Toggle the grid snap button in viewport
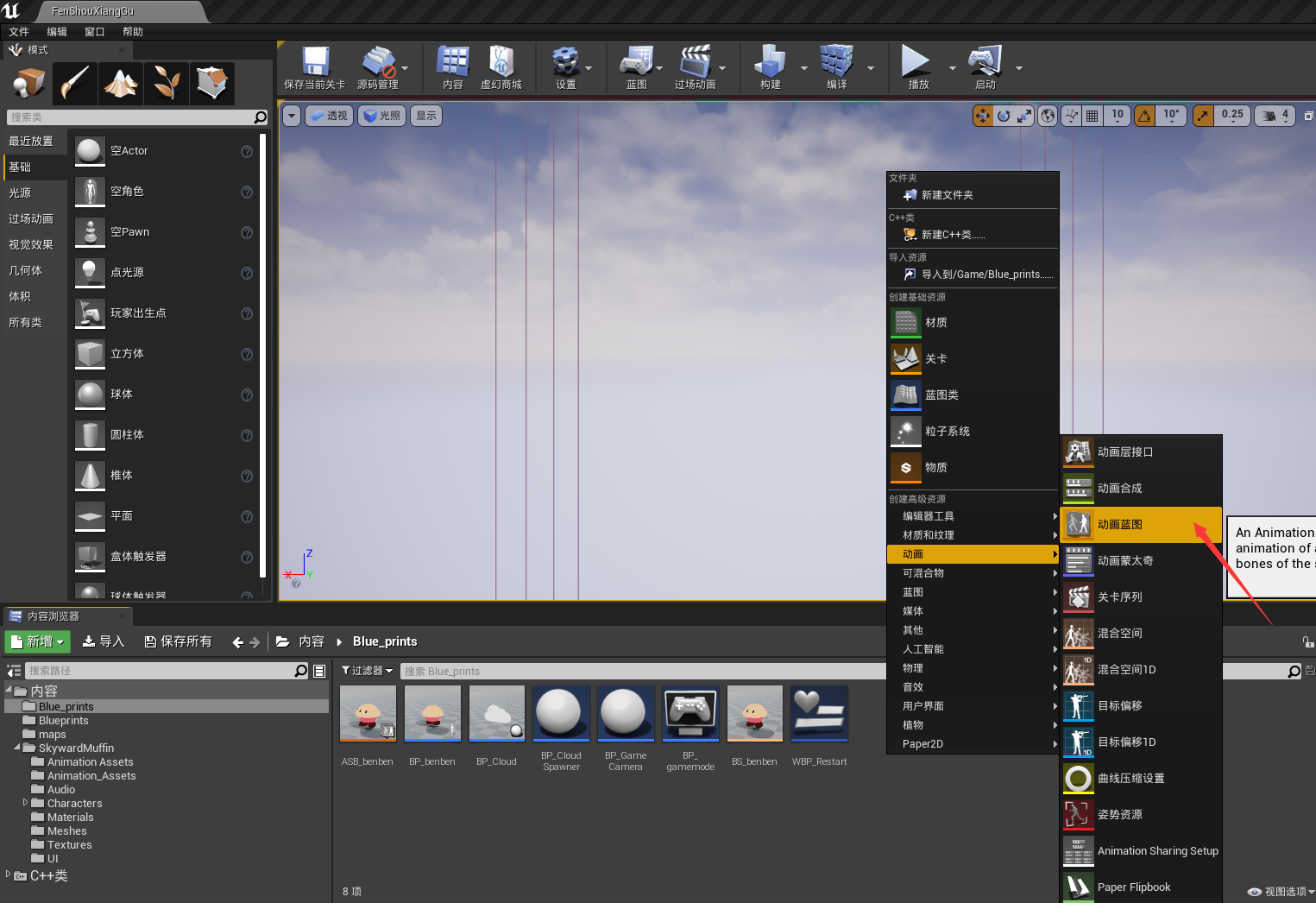Image resolution: width=1316 pixels, height=903 pixels. tap(1092, 116)
